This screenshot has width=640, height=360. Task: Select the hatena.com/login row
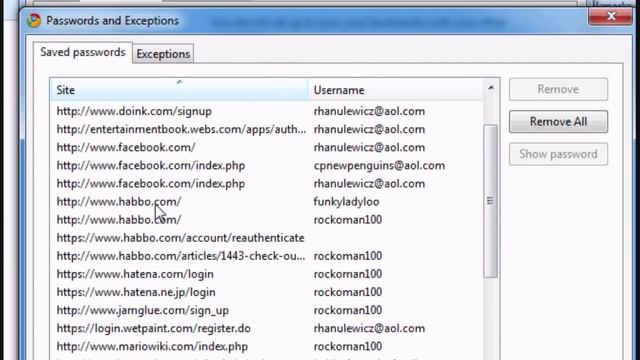click(267, 274)
